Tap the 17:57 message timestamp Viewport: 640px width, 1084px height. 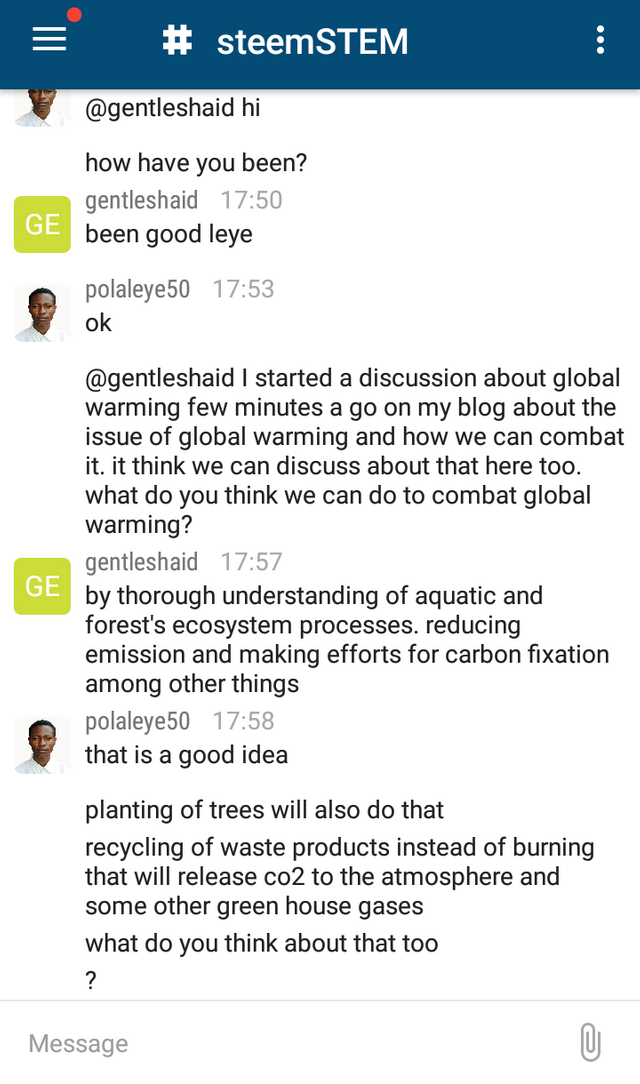[x=251, y=562]
